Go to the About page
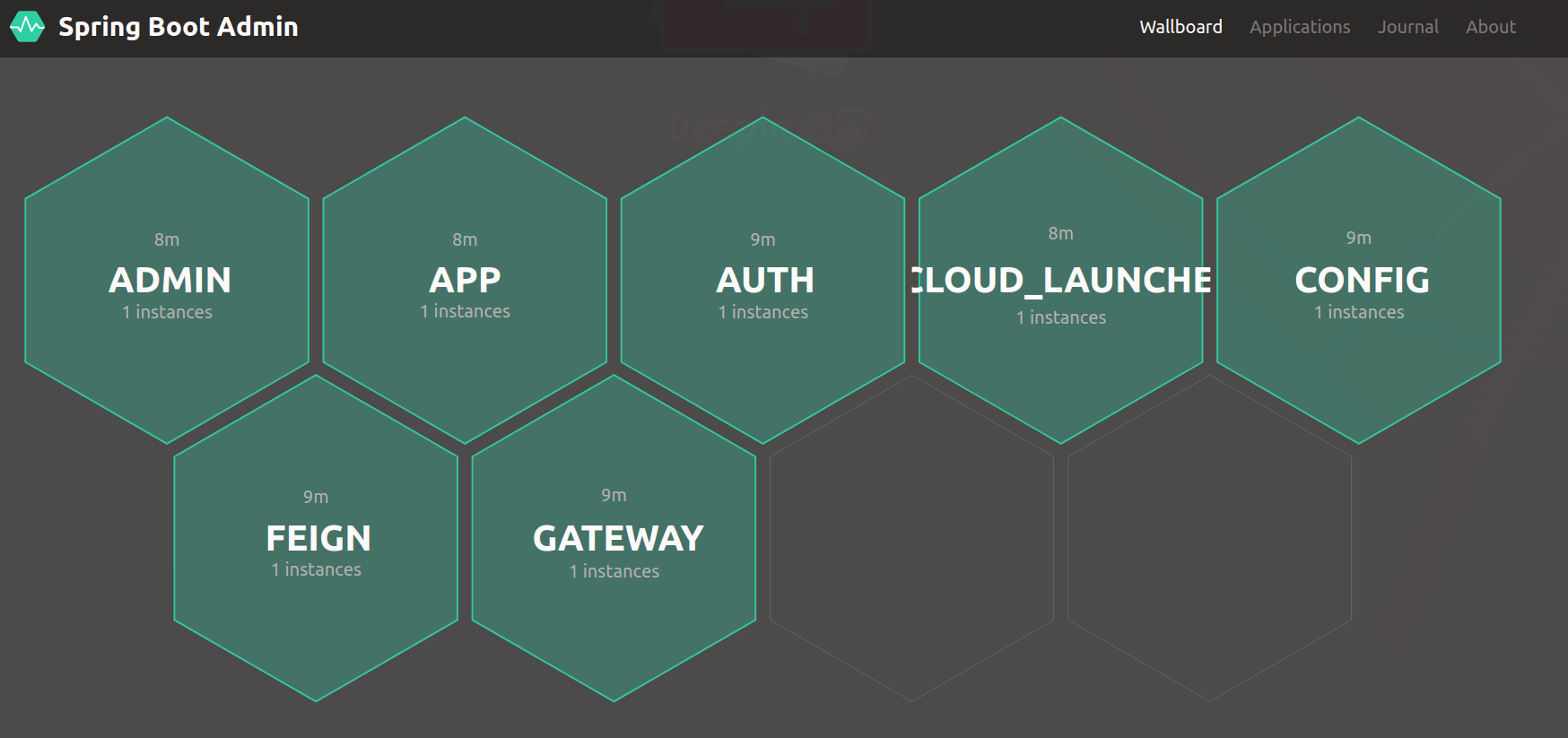Screen dimensions: 1568x738 1491,27
